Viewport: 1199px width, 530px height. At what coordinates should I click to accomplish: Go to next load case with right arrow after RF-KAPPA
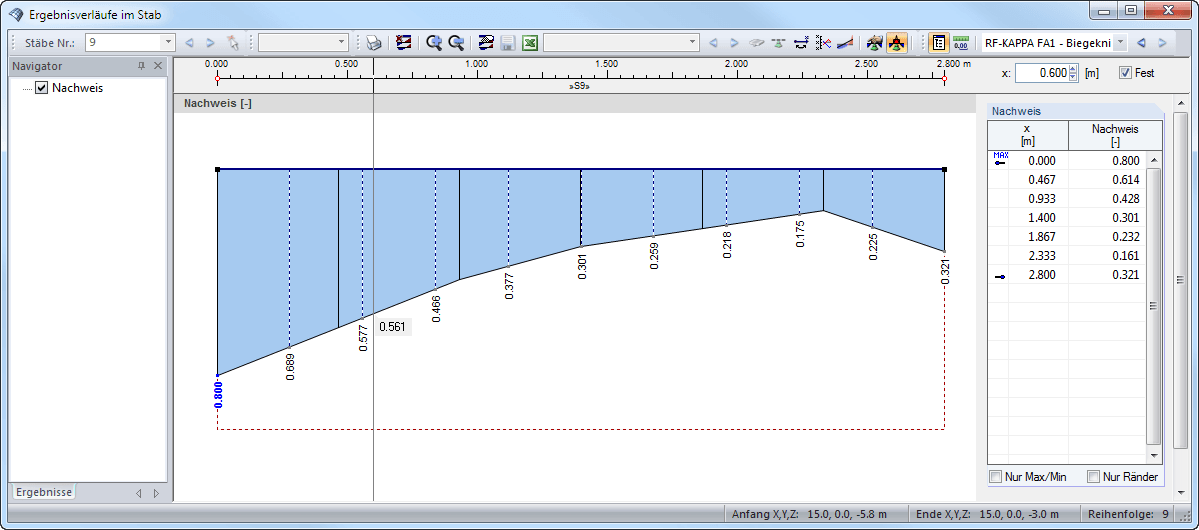coord(1162,43)
